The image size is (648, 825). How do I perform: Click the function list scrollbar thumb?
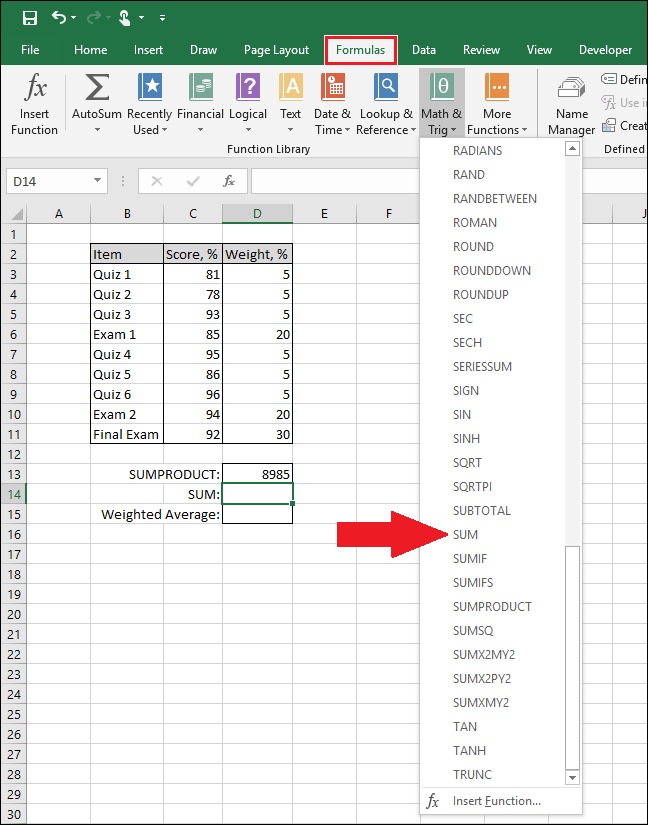[572, 657]
